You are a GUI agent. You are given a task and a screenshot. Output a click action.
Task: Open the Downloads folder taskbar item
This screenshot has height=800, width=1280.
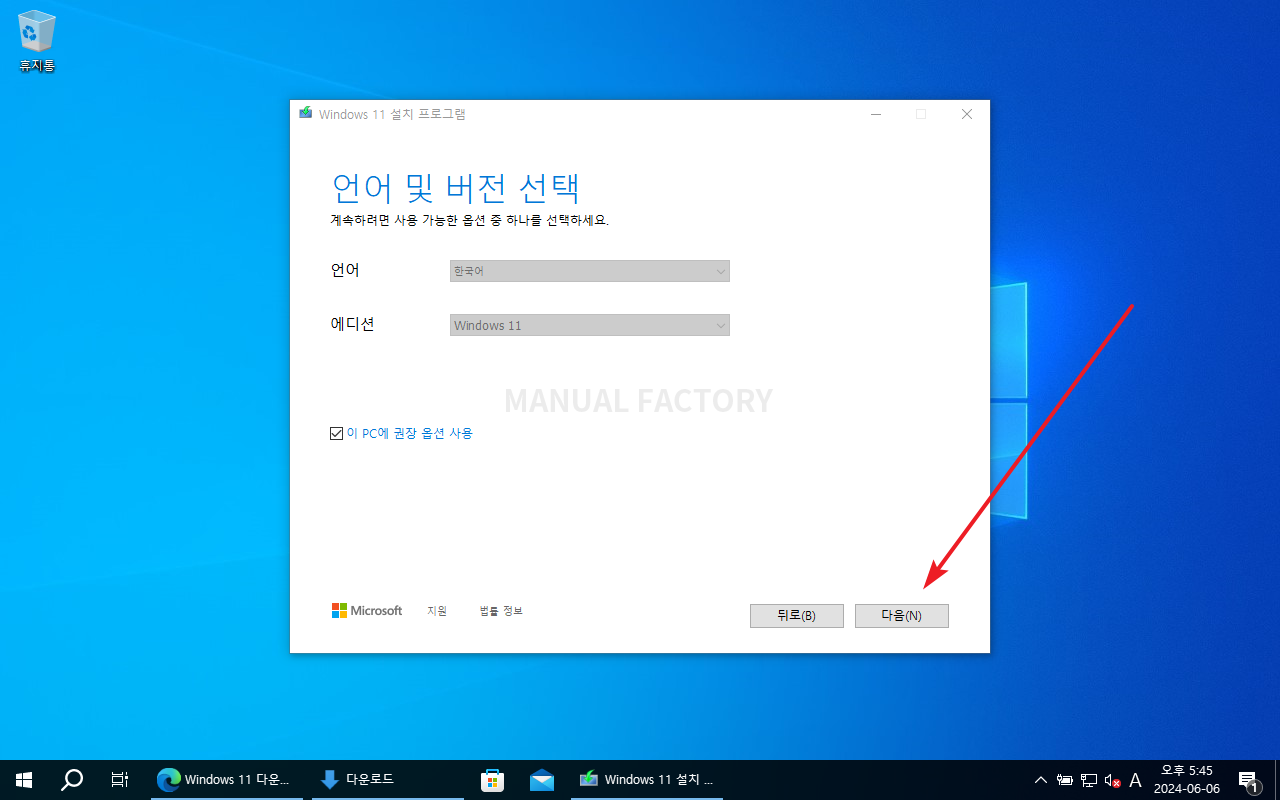[x=388, y=780]
